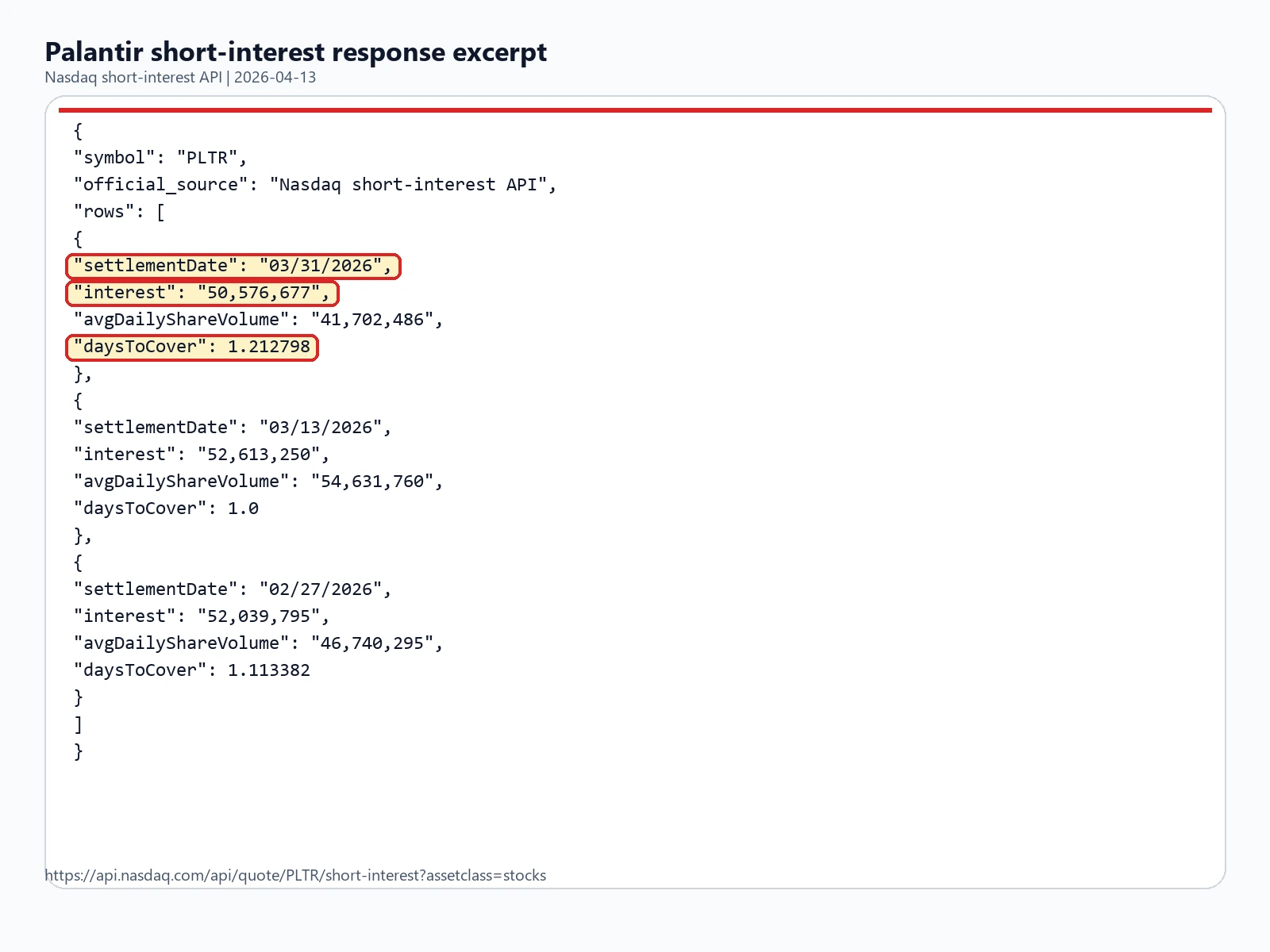Select the settlementDate 02/27/2026 line
1270x952 pixels.
point(233,589)
